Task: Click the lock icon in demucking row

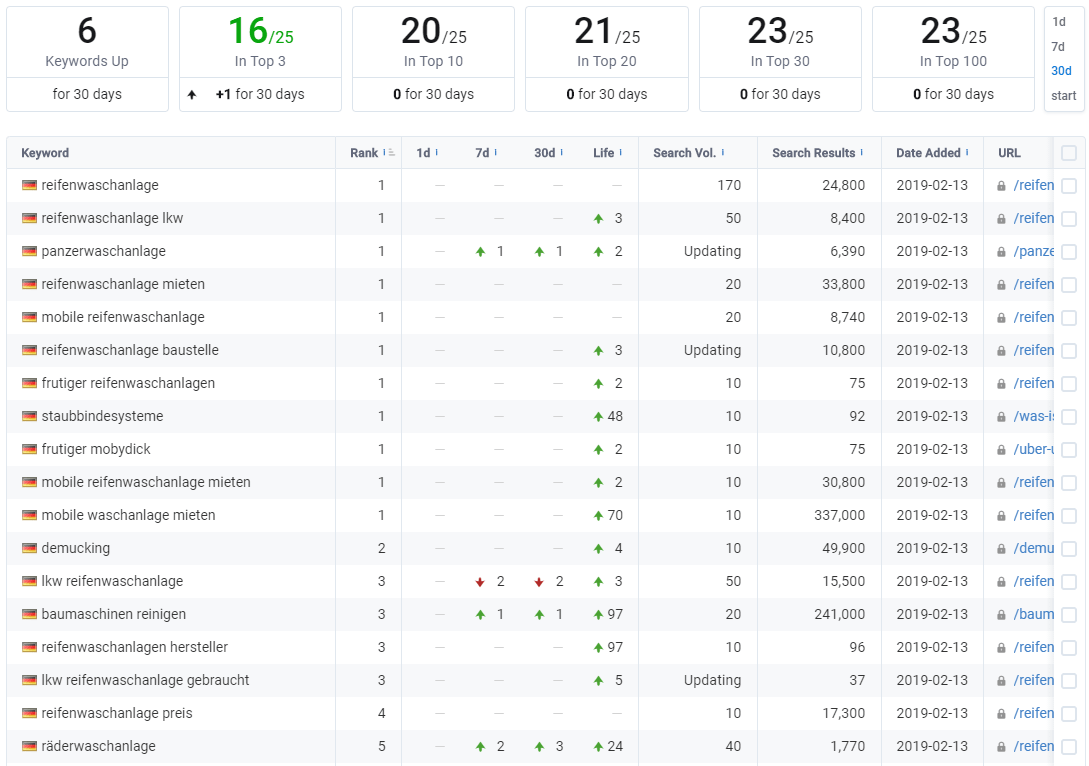Action: [x=1001, y=549]
